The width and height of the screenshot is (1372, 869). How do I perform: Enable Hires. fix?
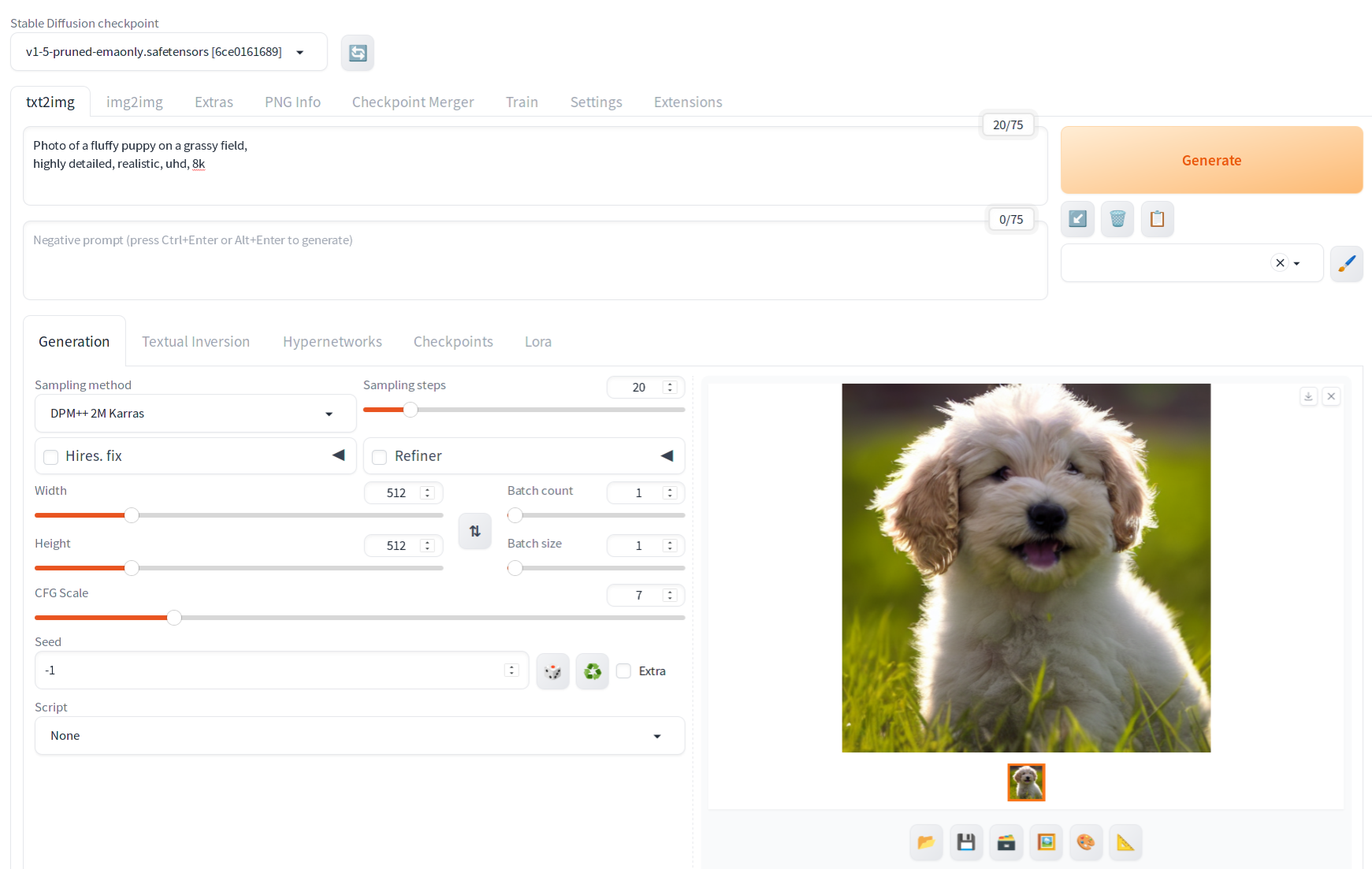coord(50,456)
